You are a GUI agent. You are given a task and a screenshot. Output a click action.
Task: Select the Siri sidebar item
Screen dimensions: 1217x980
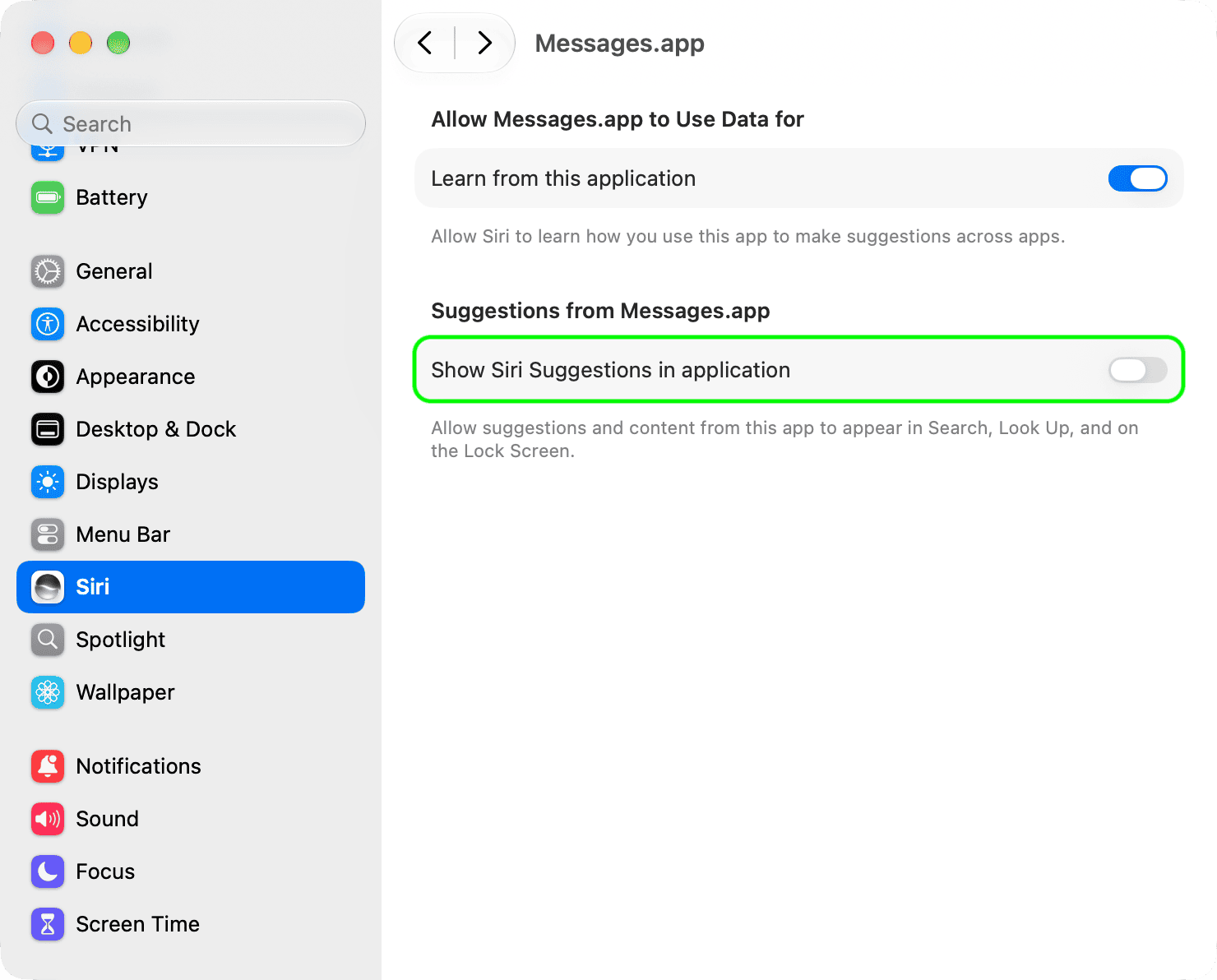point(191,587)
